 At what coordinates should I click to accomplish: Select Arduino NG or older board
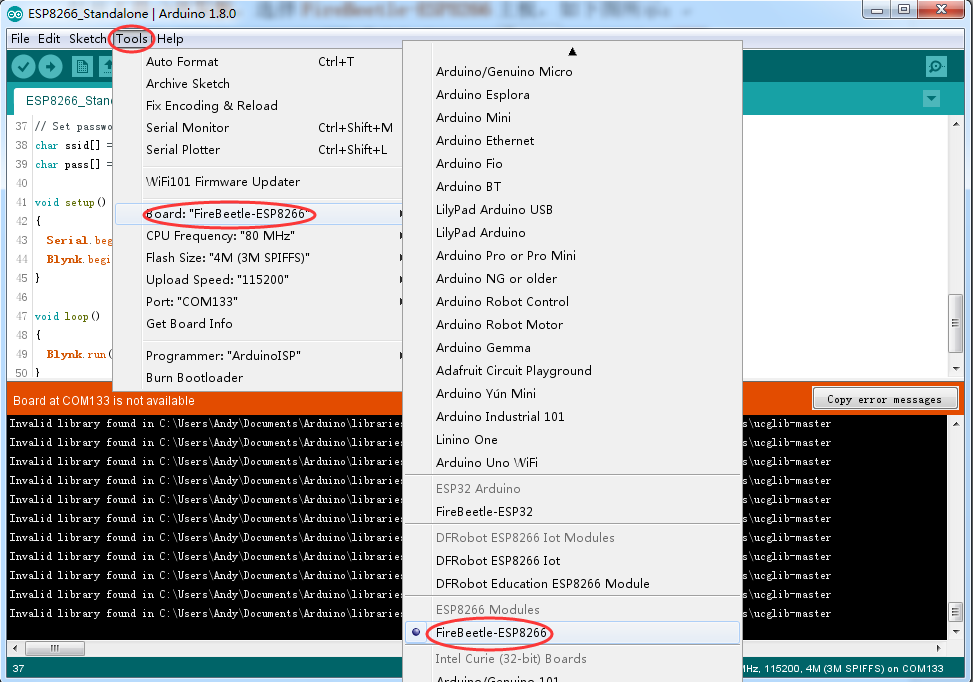click(573, 279)
